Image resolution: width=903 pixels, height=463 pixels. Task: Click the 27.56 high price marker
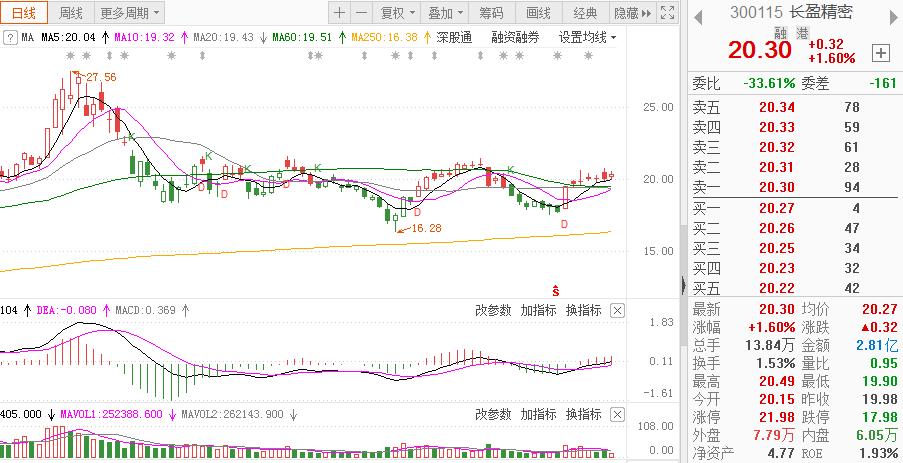tap(99, 77)
